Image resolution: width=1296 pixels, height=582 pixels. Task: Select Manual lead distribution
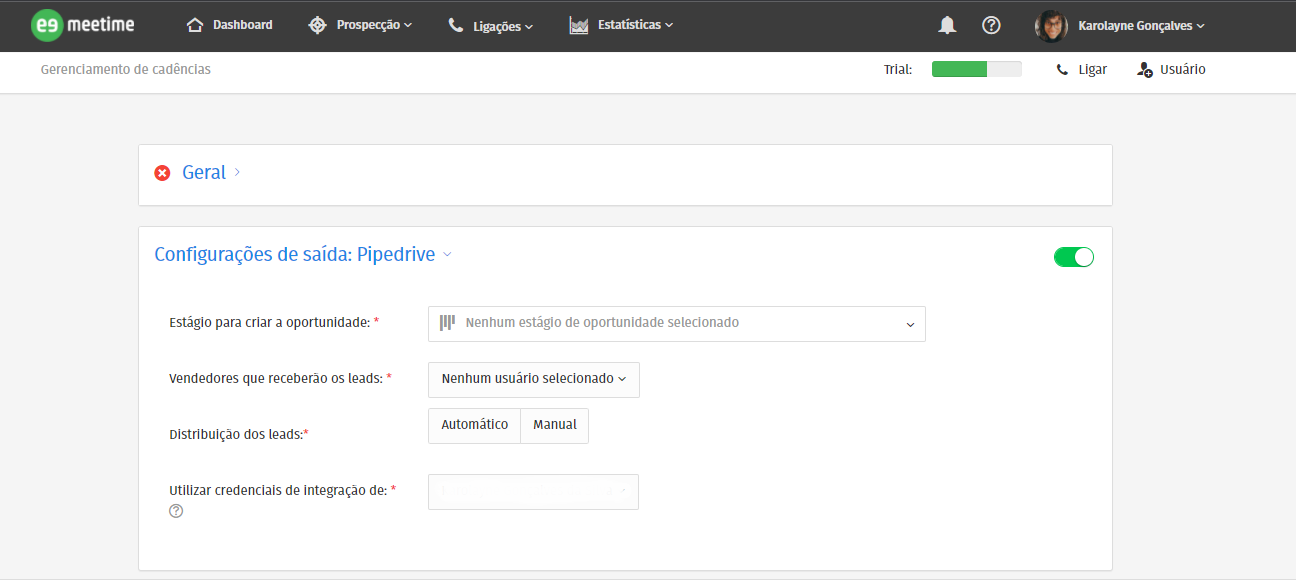[x=555, y=425]
